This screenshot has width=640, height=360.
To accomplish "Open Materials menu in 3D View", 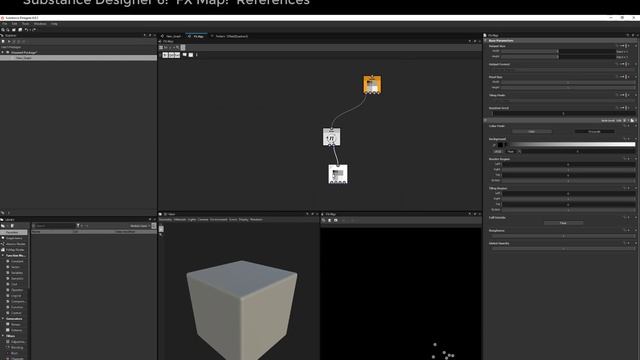I will pyautogui.click(x=180, y=220).
